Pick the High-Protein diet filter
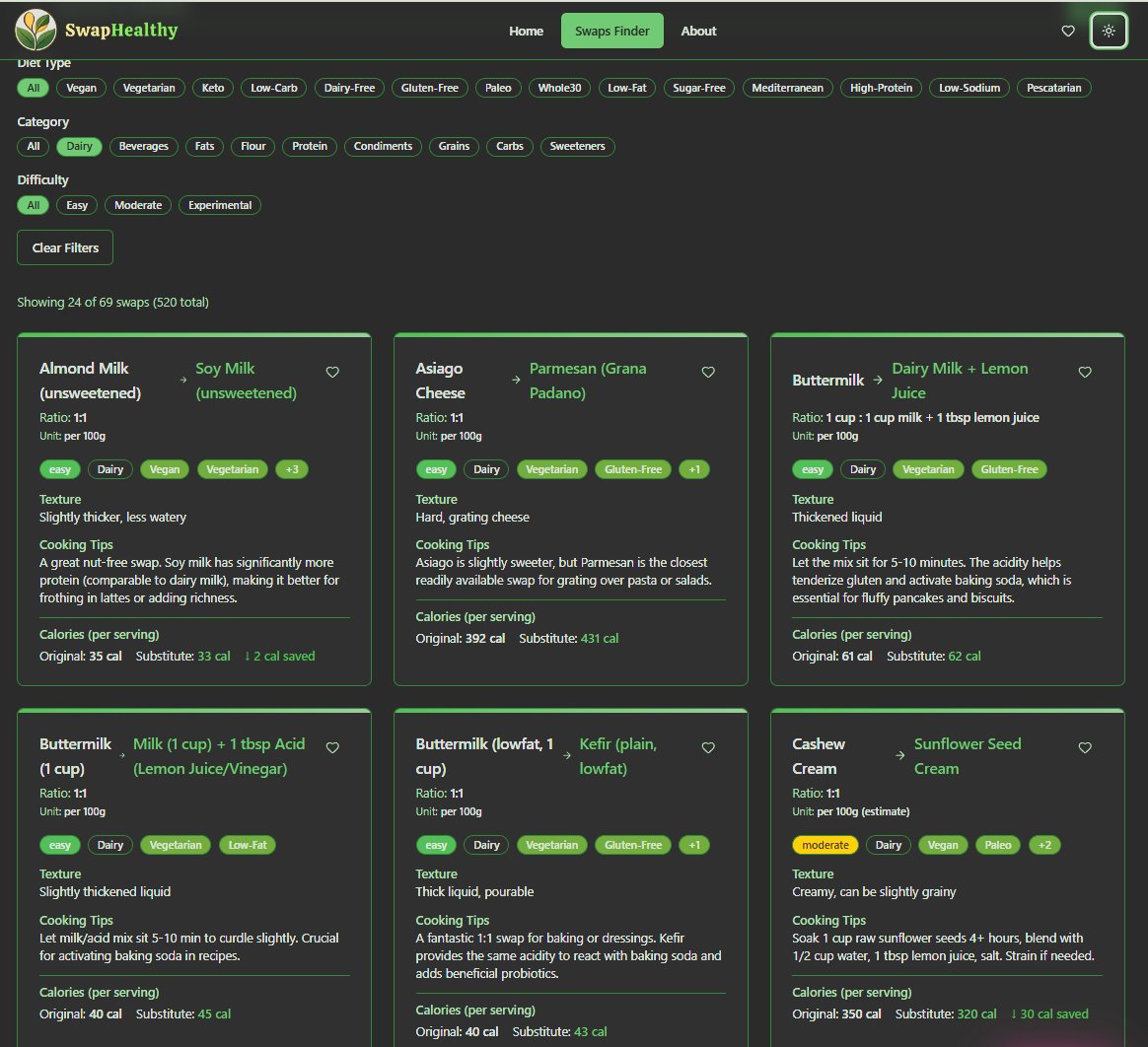 click(x=881, y=88)
